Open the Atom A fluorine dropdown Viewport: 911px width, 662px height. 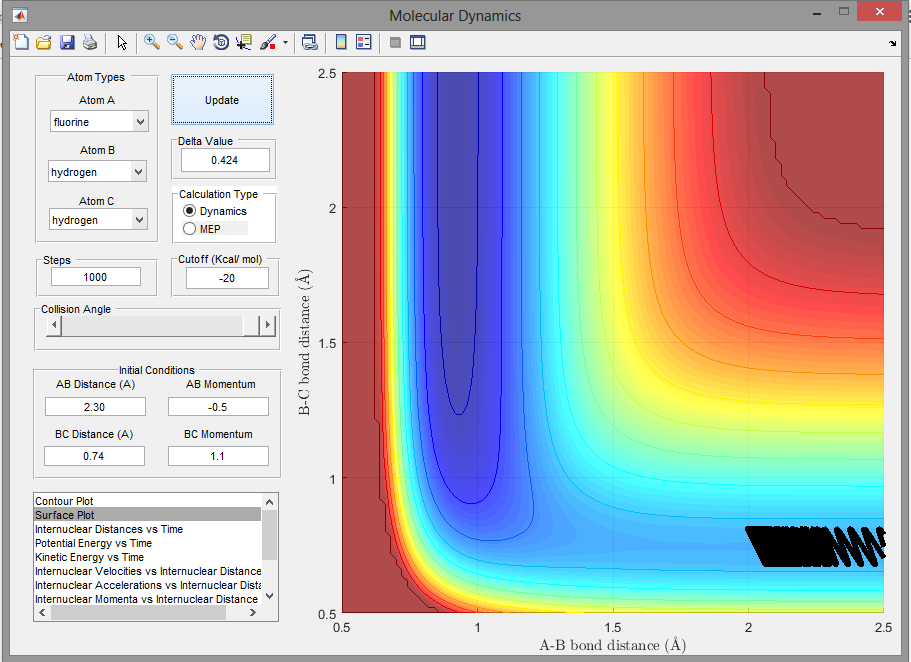click(x=98, y=122)
